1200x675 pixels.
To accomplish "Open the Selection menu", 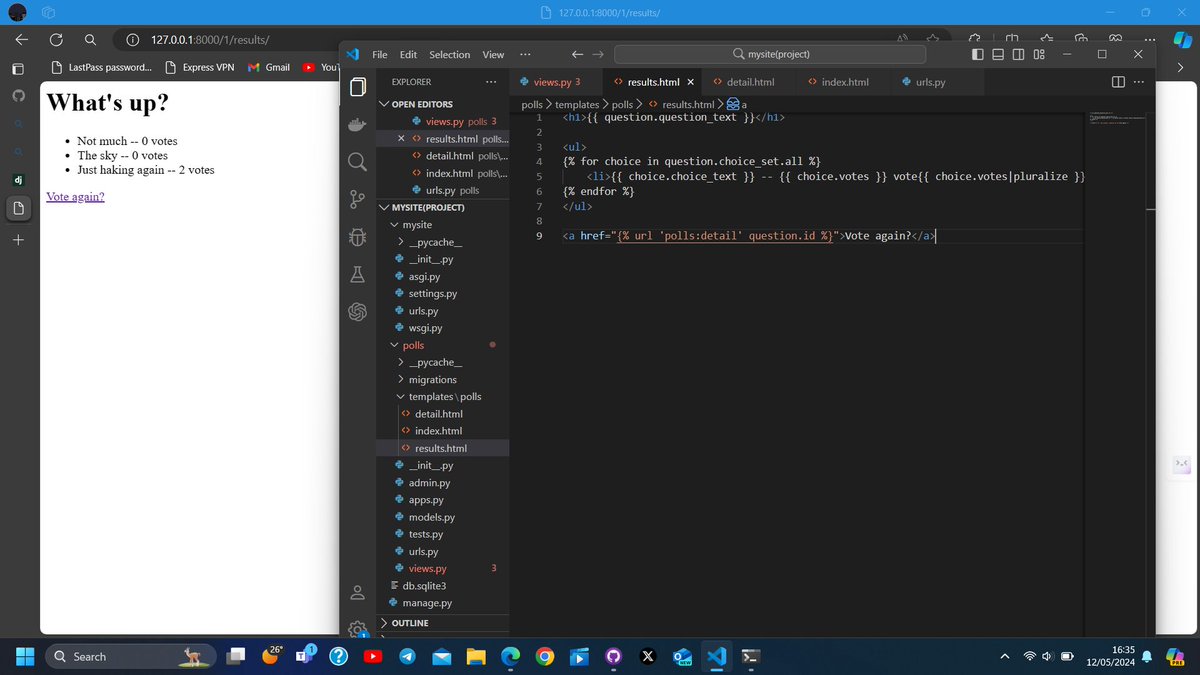I will pos(449,54).
